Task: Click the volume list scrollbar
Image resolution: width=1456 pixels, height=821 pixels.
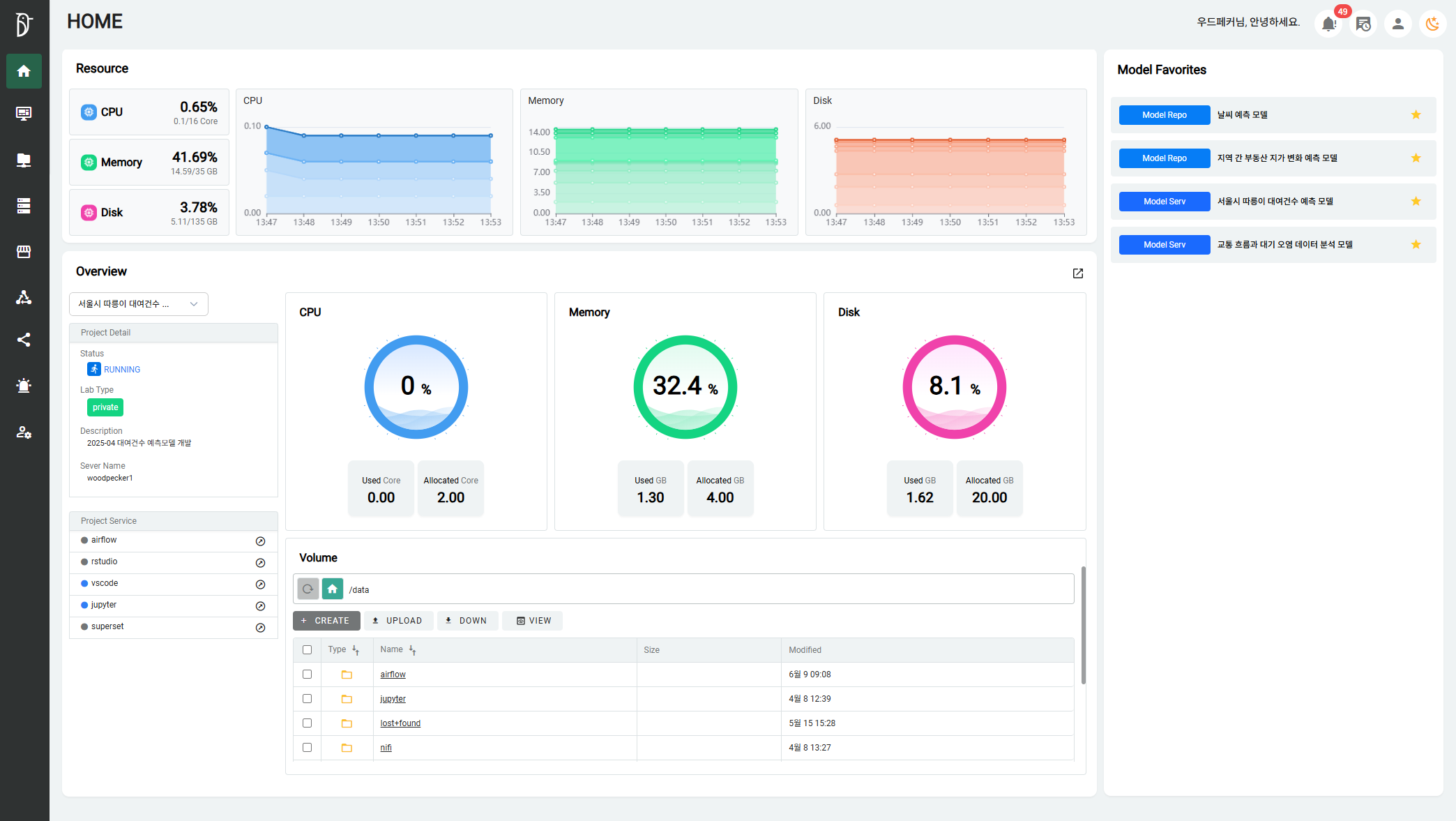Action: 1083,625
